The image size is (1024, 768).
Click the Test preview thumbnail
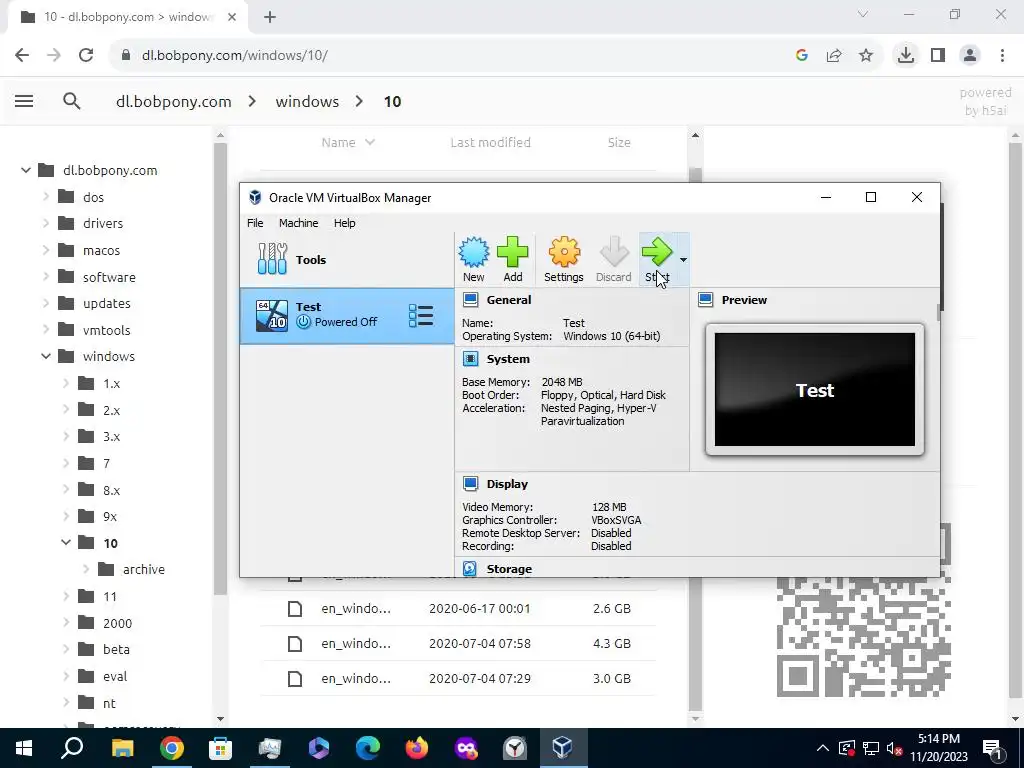click(814, 390)
